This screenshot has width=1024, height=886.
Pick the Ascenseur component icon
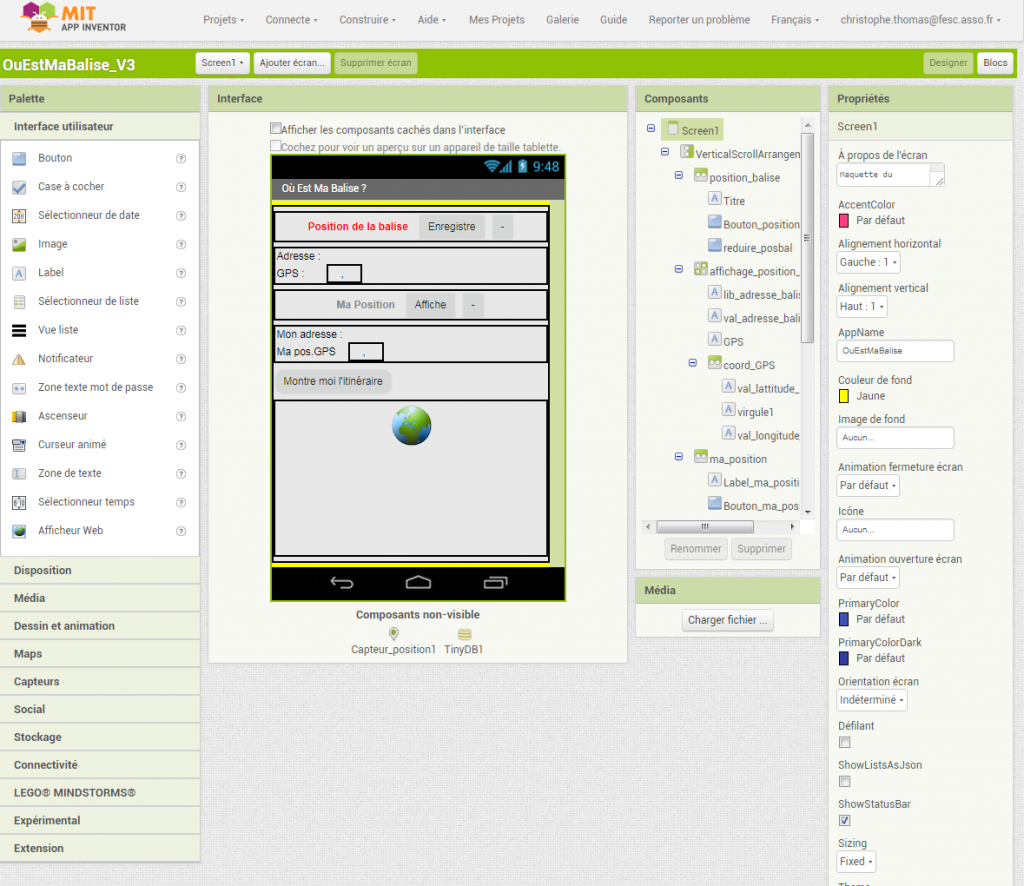(20, 417)
